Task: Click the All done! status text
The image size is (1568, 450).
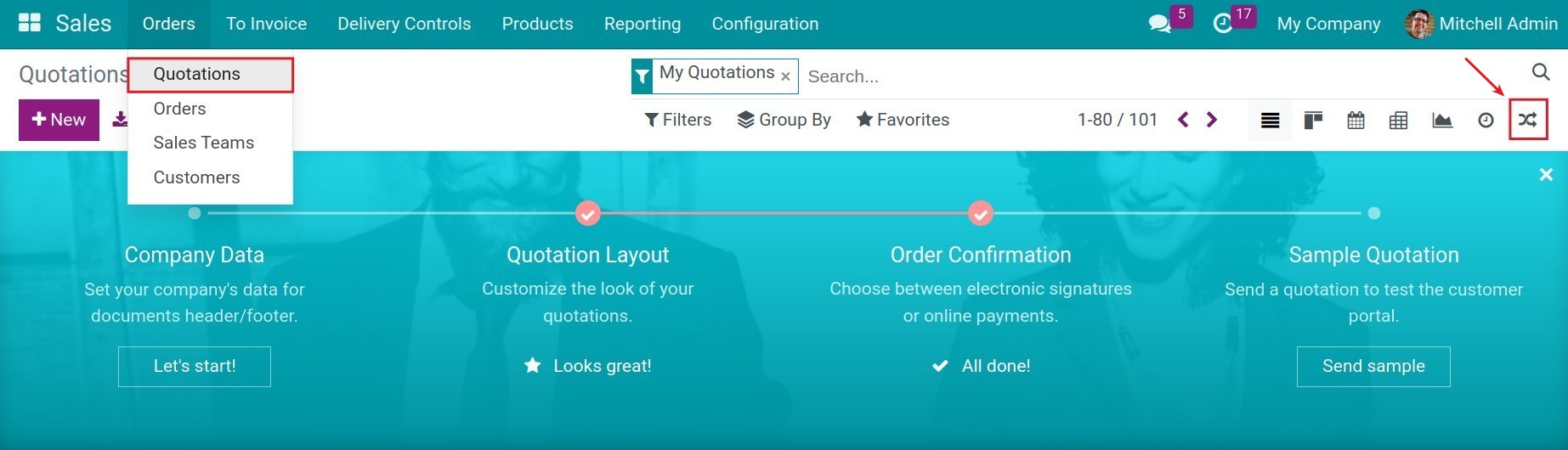Action: click(995, 366)
